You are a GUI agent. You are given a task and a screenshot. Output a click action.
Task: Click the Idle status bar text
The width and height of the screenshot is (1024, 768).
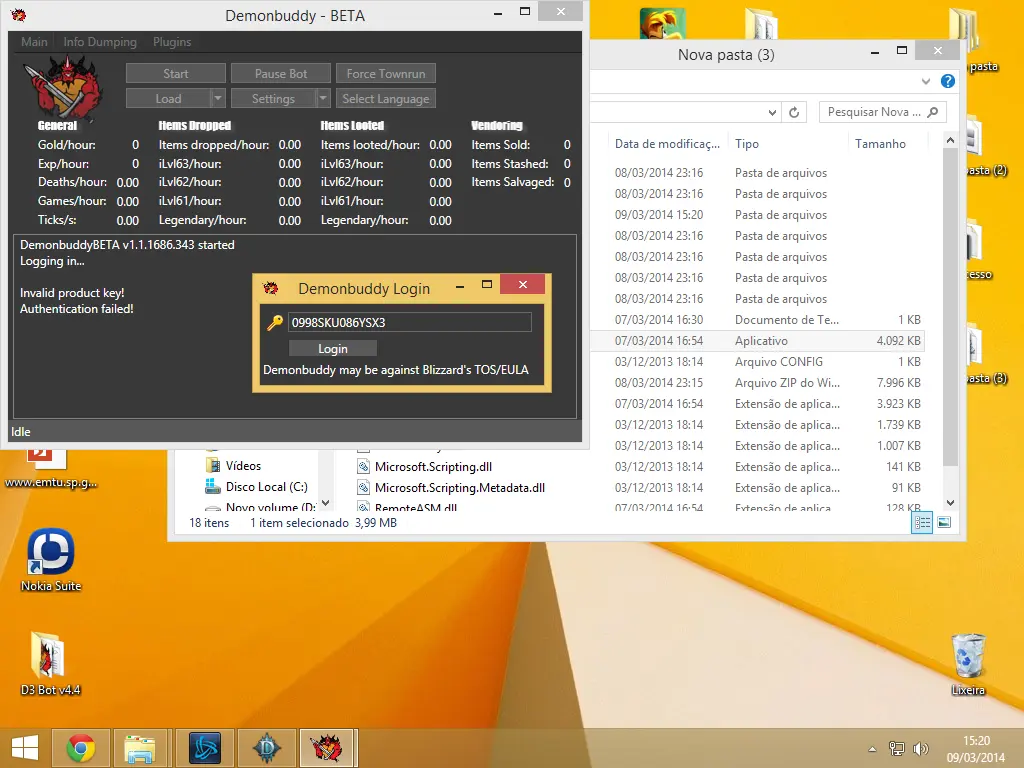21,432
